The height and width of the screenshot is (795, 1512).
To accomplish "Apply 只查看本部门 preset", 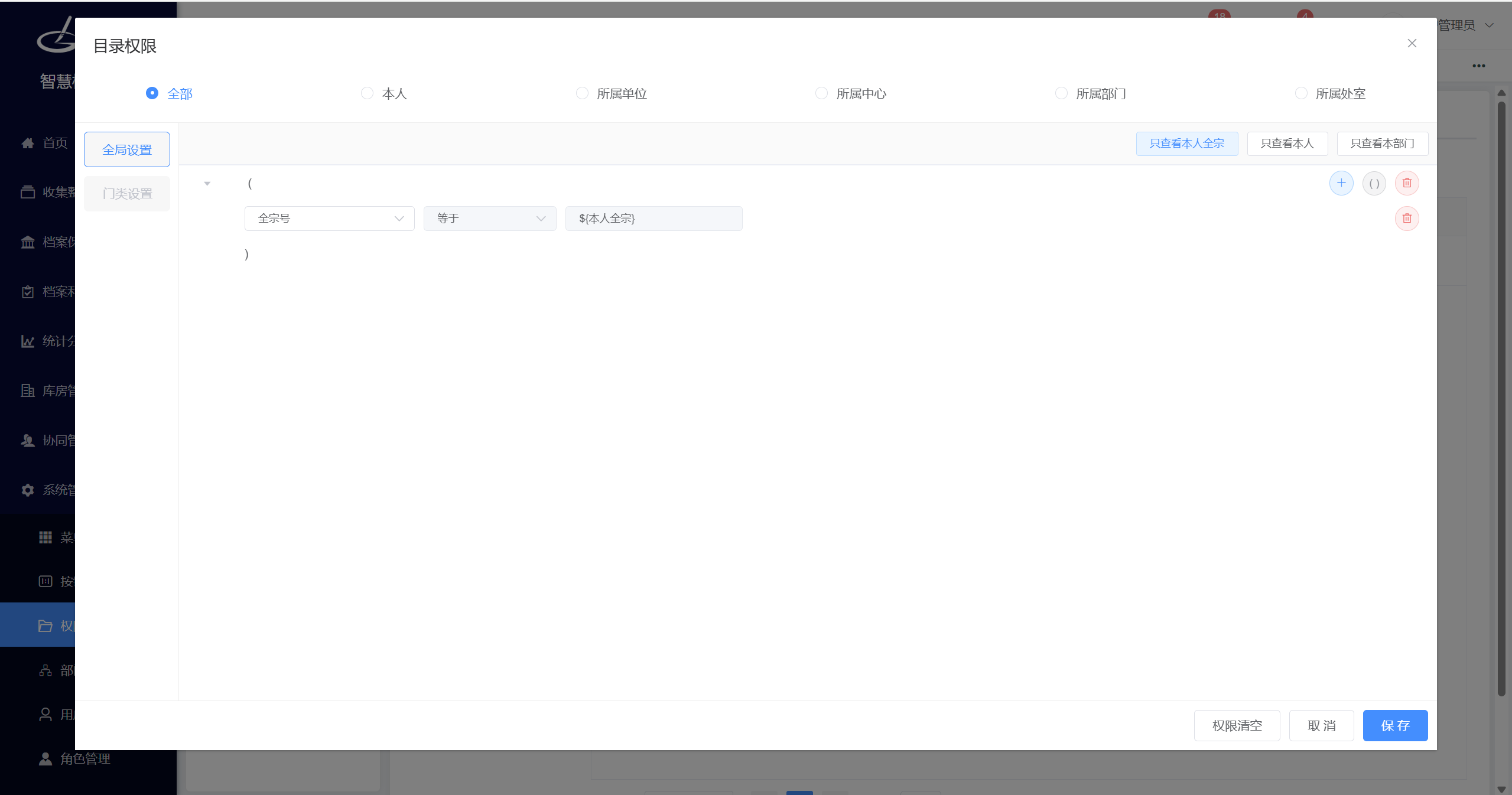I will coord(1383,144).
